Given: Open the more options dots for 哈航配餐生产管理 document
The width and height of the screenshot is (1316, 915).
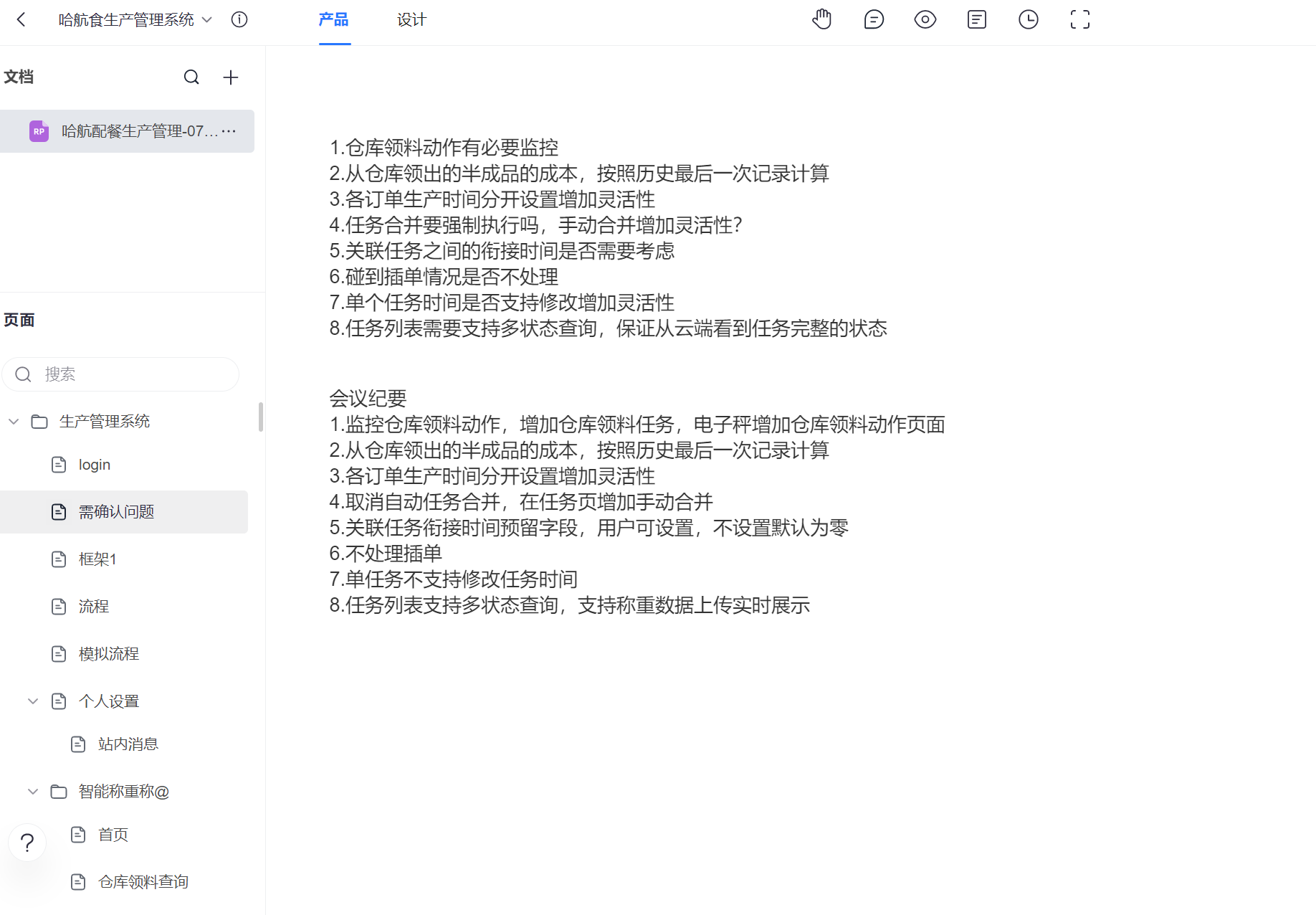Looking at the screenshot, I should (229, 131).
